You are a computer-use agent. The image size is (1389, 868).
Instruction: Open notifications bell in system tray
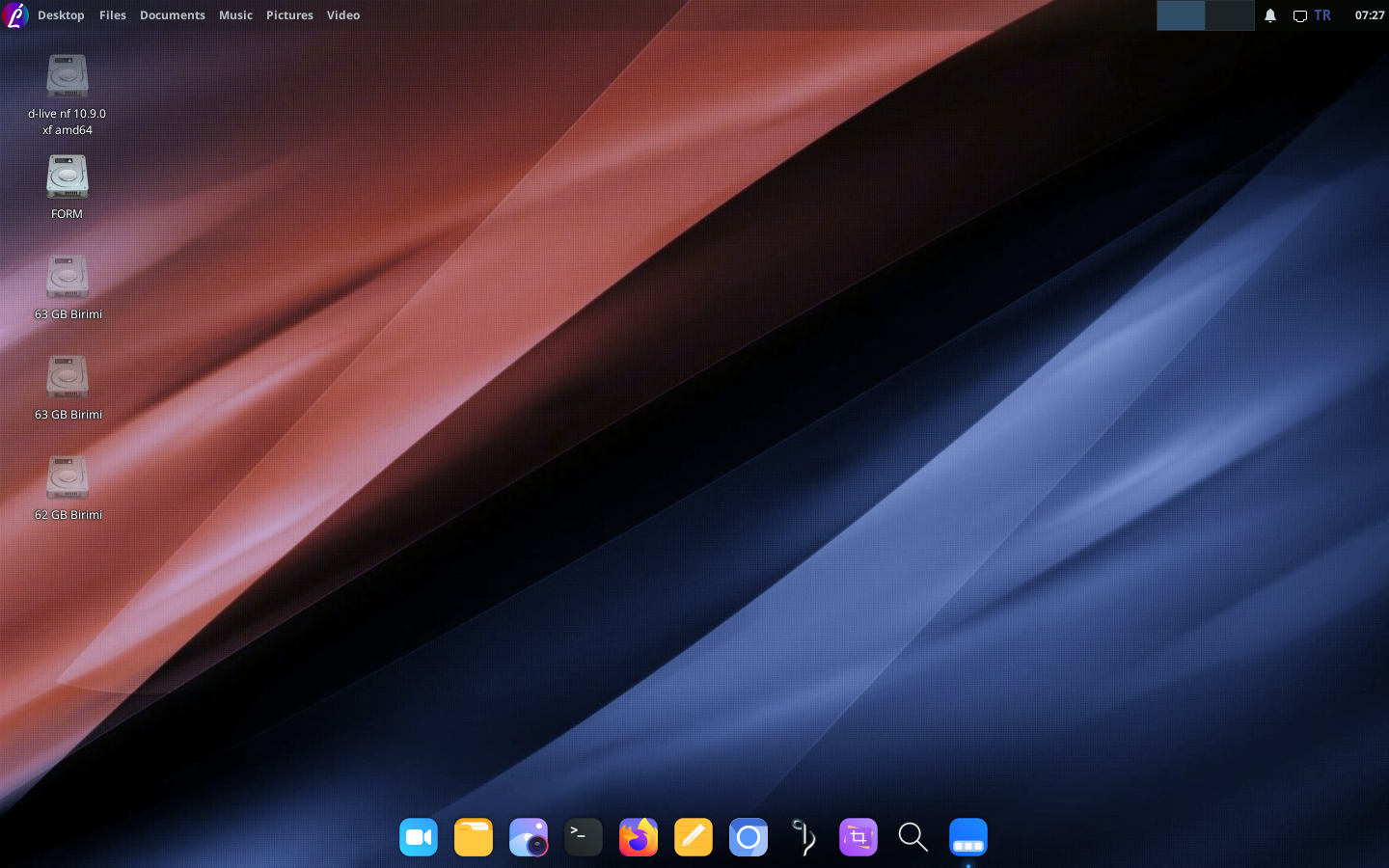(x=1270, y=15)
